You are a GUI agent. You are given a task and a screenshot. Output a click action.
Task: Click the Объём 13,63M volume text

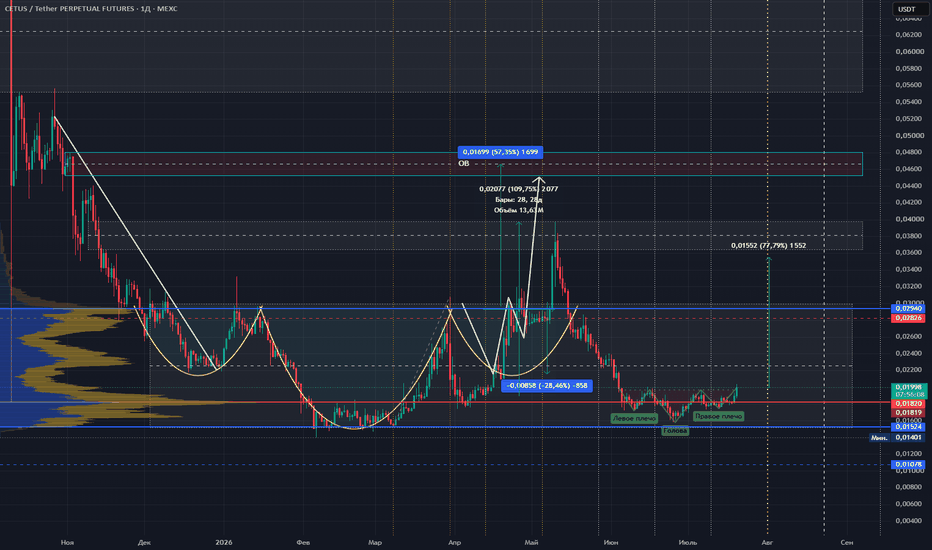(x=518, y=210)
